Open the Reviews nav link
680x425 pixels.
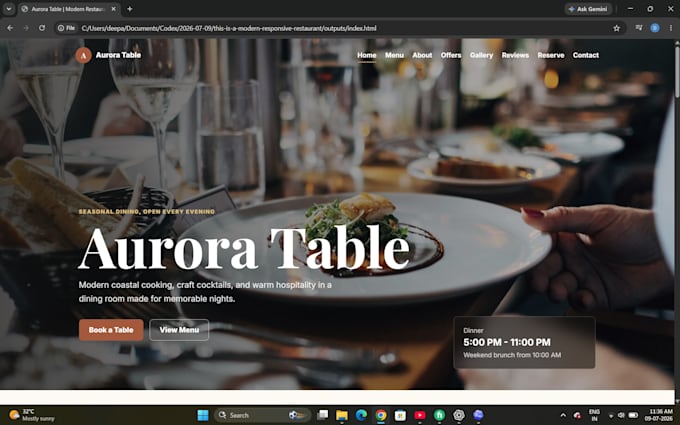coord(515,55)
